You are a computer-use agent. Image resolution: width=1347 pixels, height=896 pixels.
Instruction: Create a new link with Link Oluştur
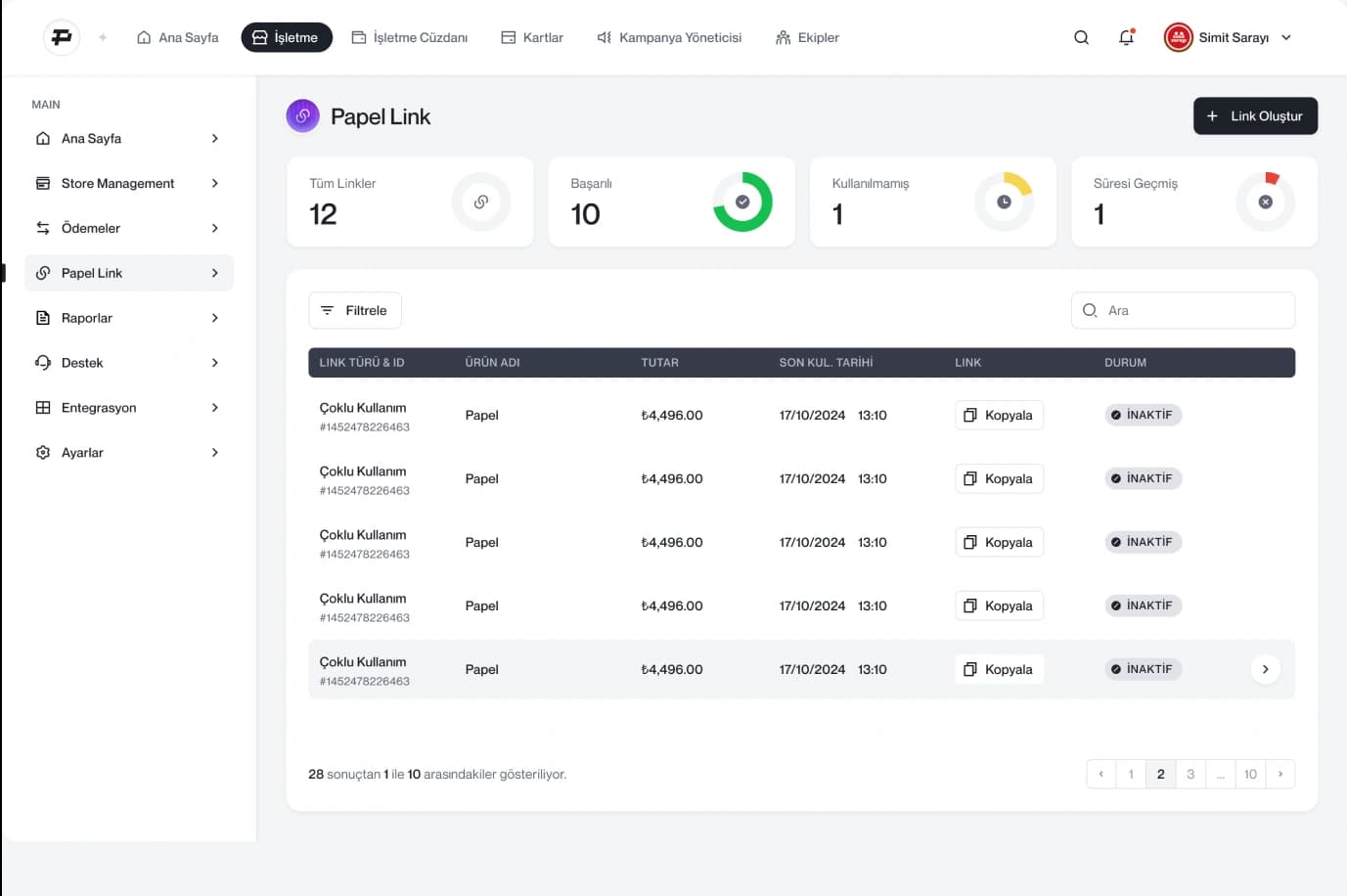[x=1255, y=115]
